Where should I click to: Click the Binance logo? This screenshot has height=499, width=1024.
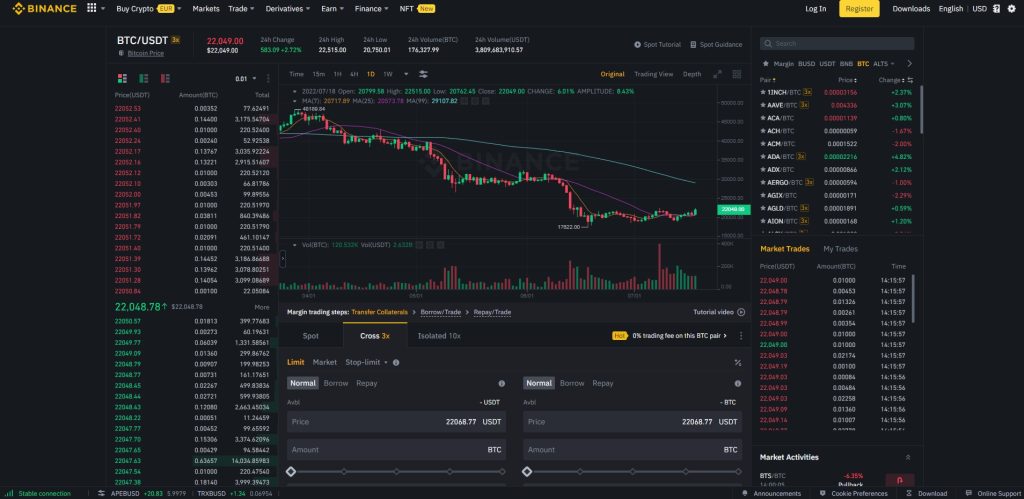coord(44,8)
